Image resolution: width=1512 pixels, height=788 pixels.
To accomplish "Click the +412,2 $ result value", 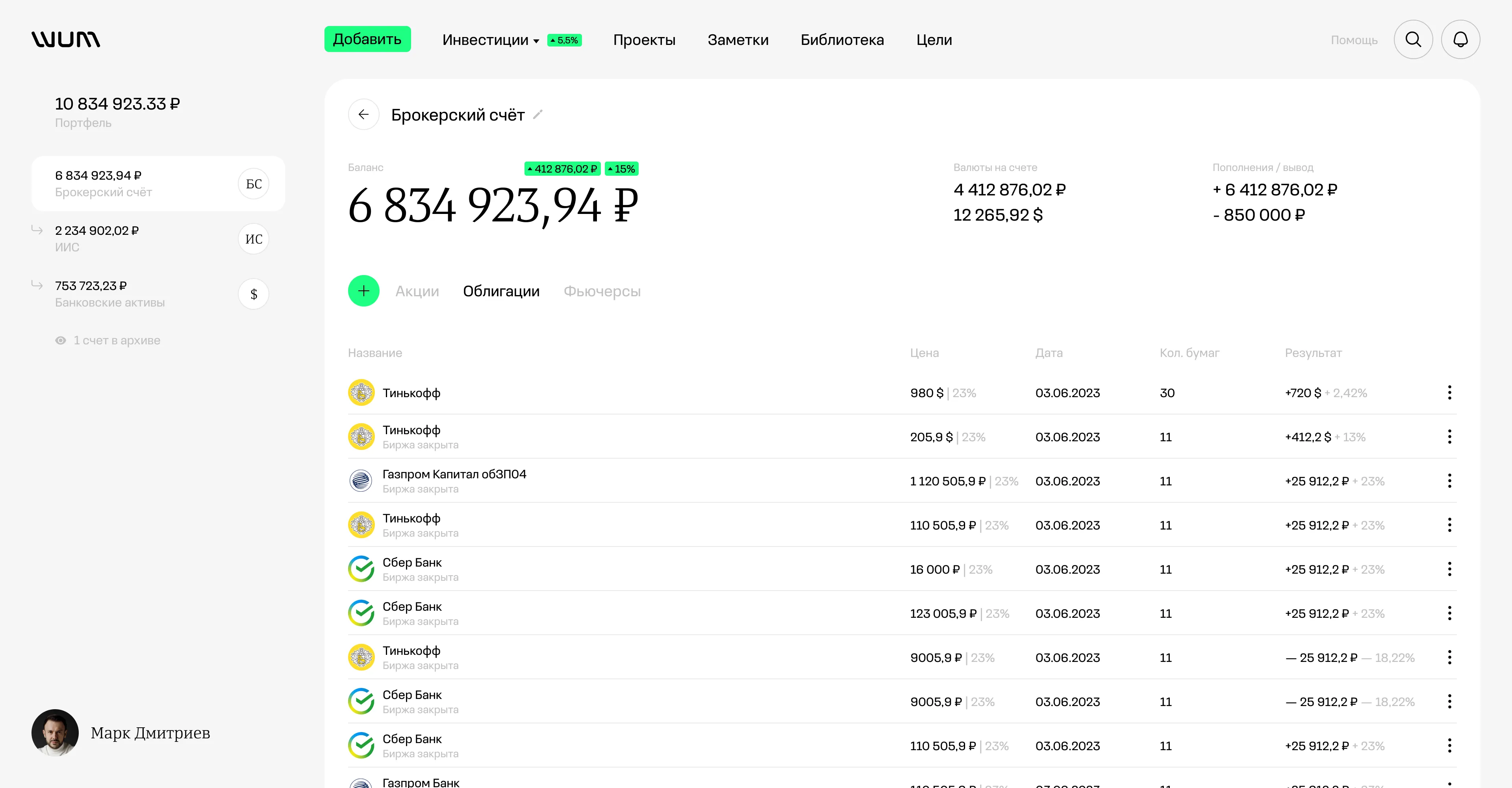I will click(x=1308, y=437).
